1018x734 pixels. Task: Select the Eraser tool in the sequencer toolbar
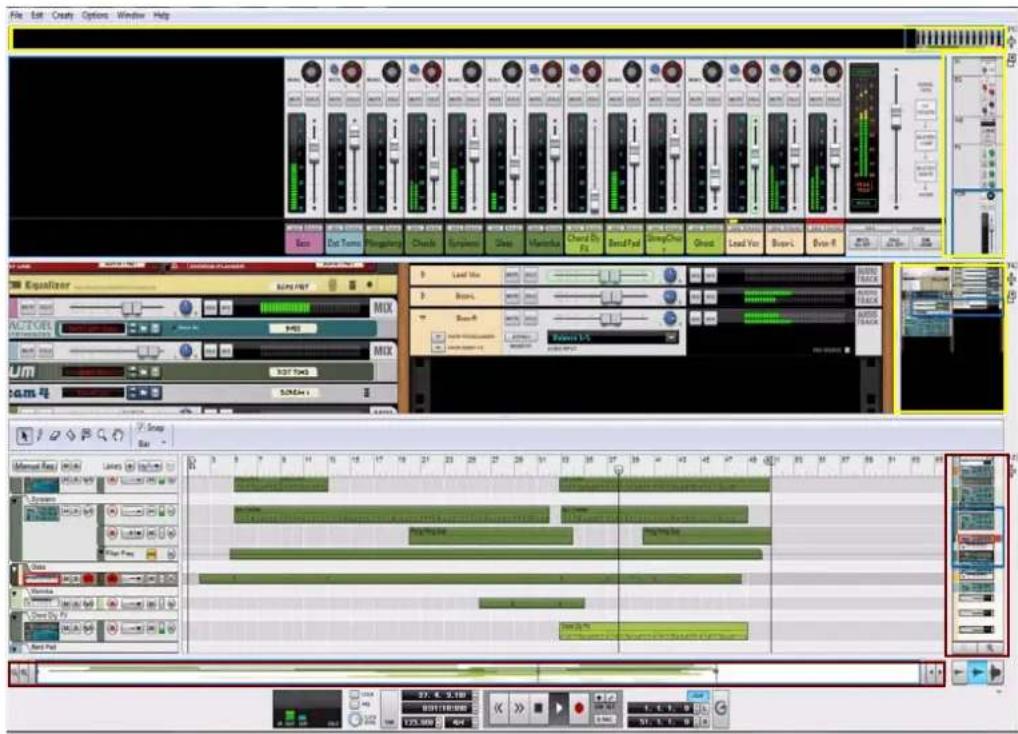click(53, 436)
